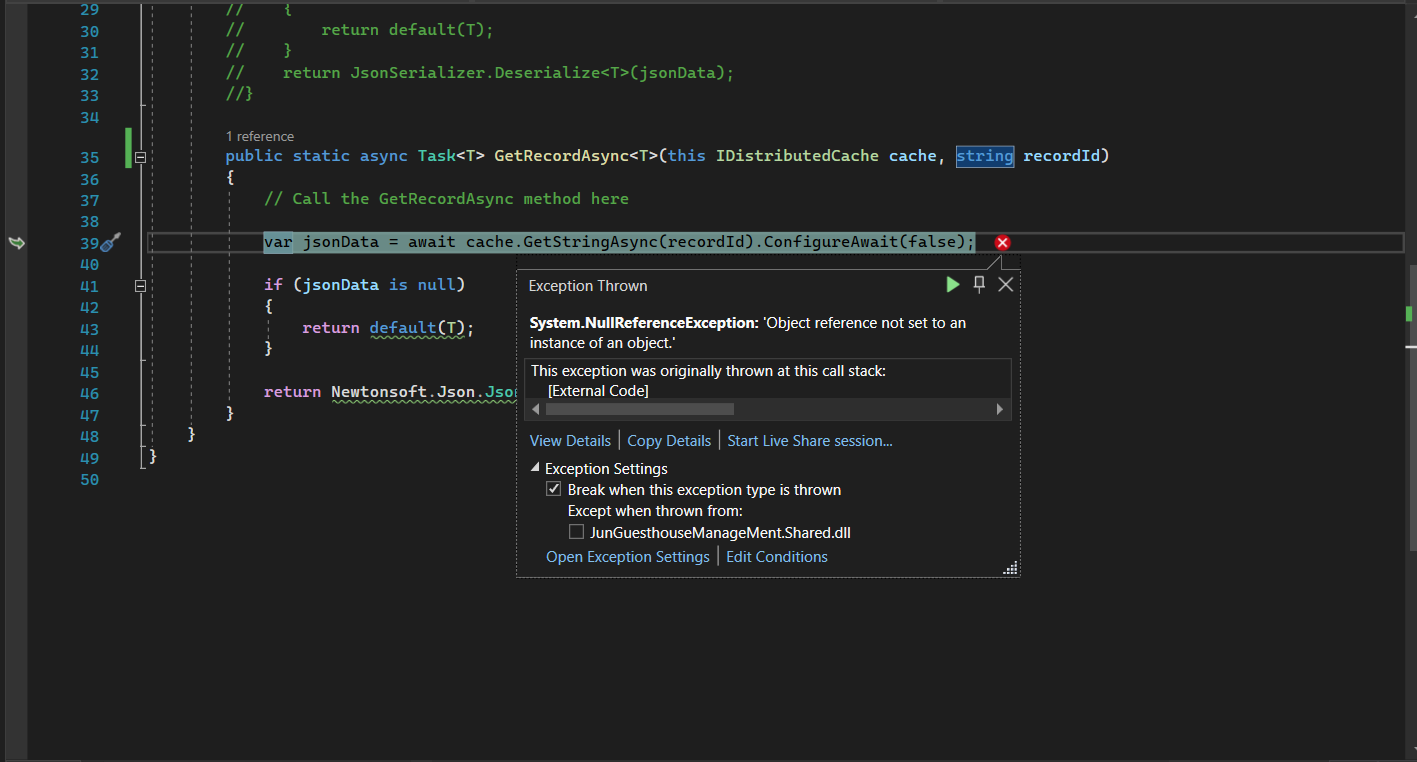Screen dimensions: 1417x762
Task: Uncheck Break when this exception type is thrown
Action: pos(553,490)
